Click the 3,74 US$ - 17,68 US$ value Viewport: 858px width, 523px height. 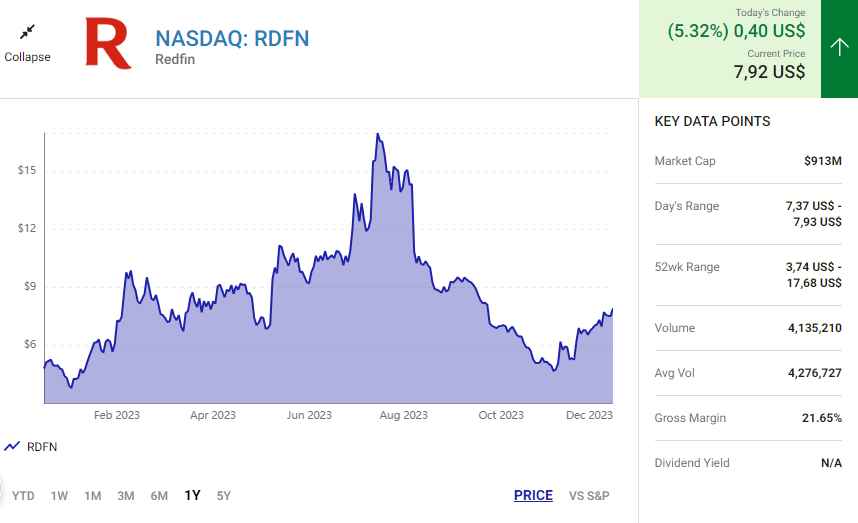[814, 275]
